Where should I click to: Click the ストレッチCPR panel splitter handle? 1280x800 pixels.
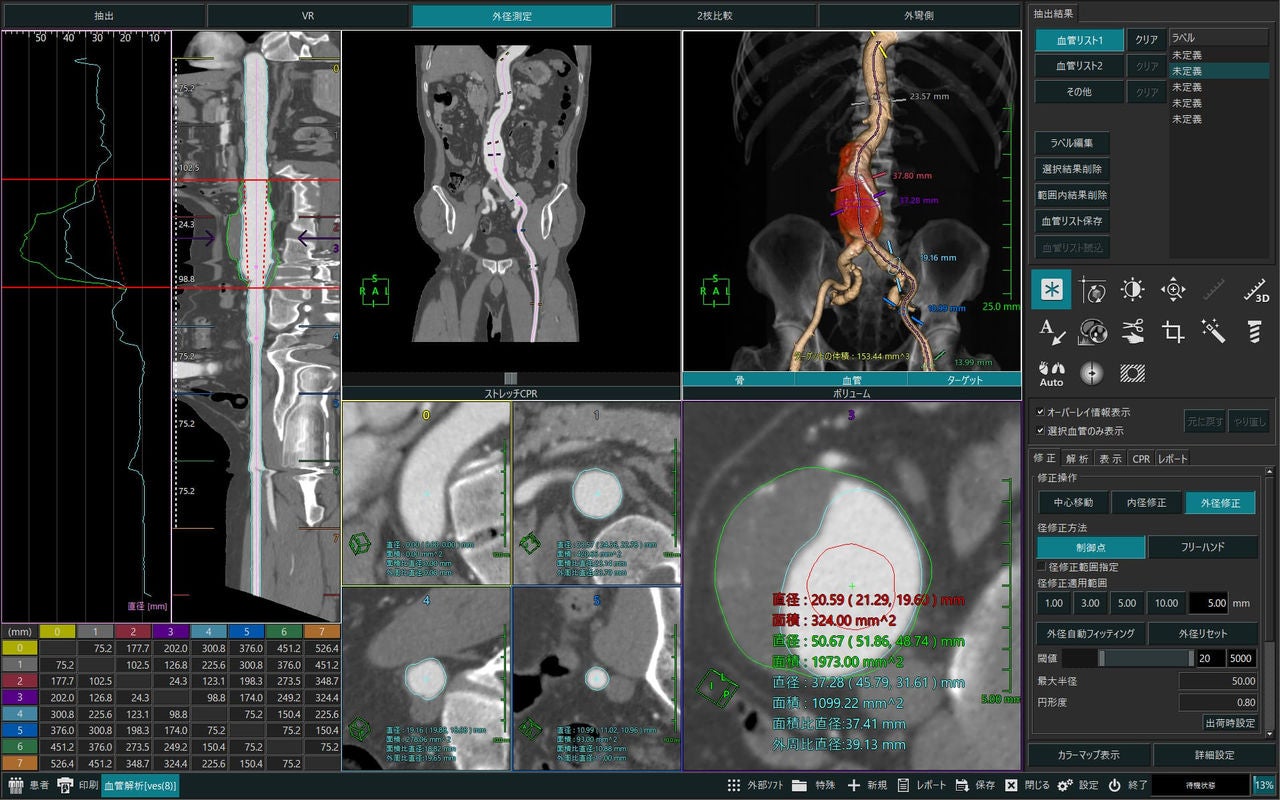(511, 379)
